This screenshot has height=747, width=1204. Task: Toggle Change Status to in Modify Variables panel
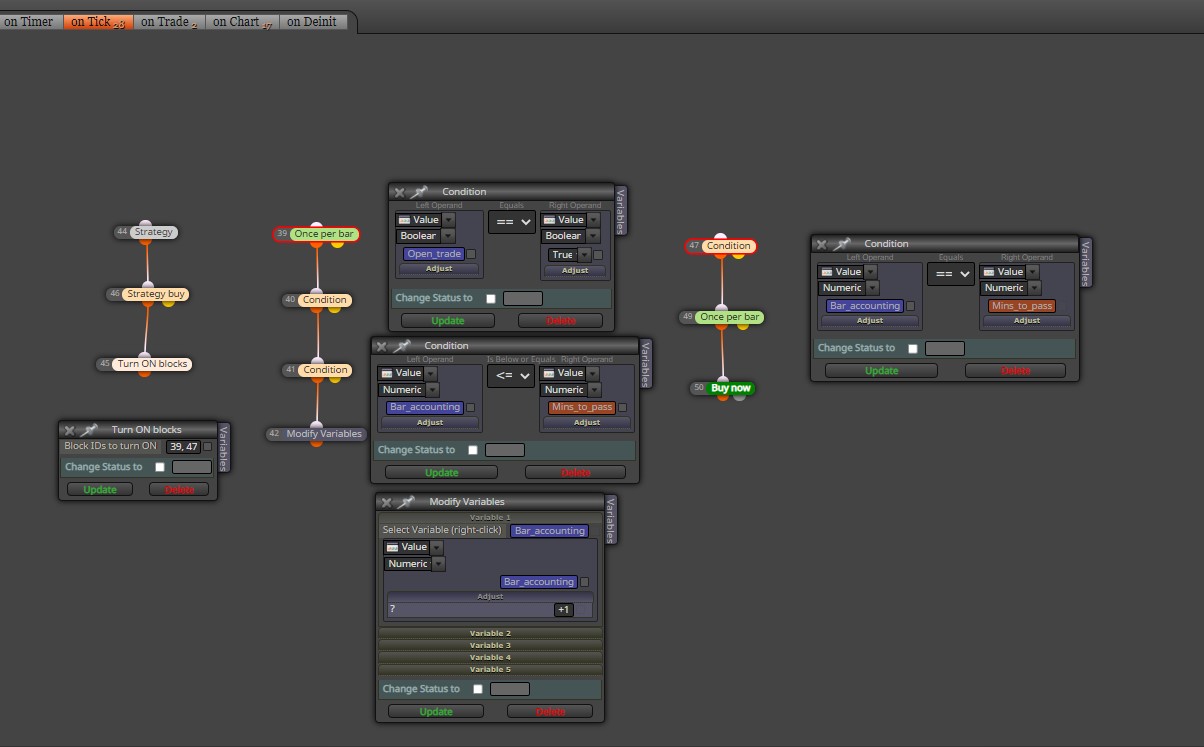478,689
